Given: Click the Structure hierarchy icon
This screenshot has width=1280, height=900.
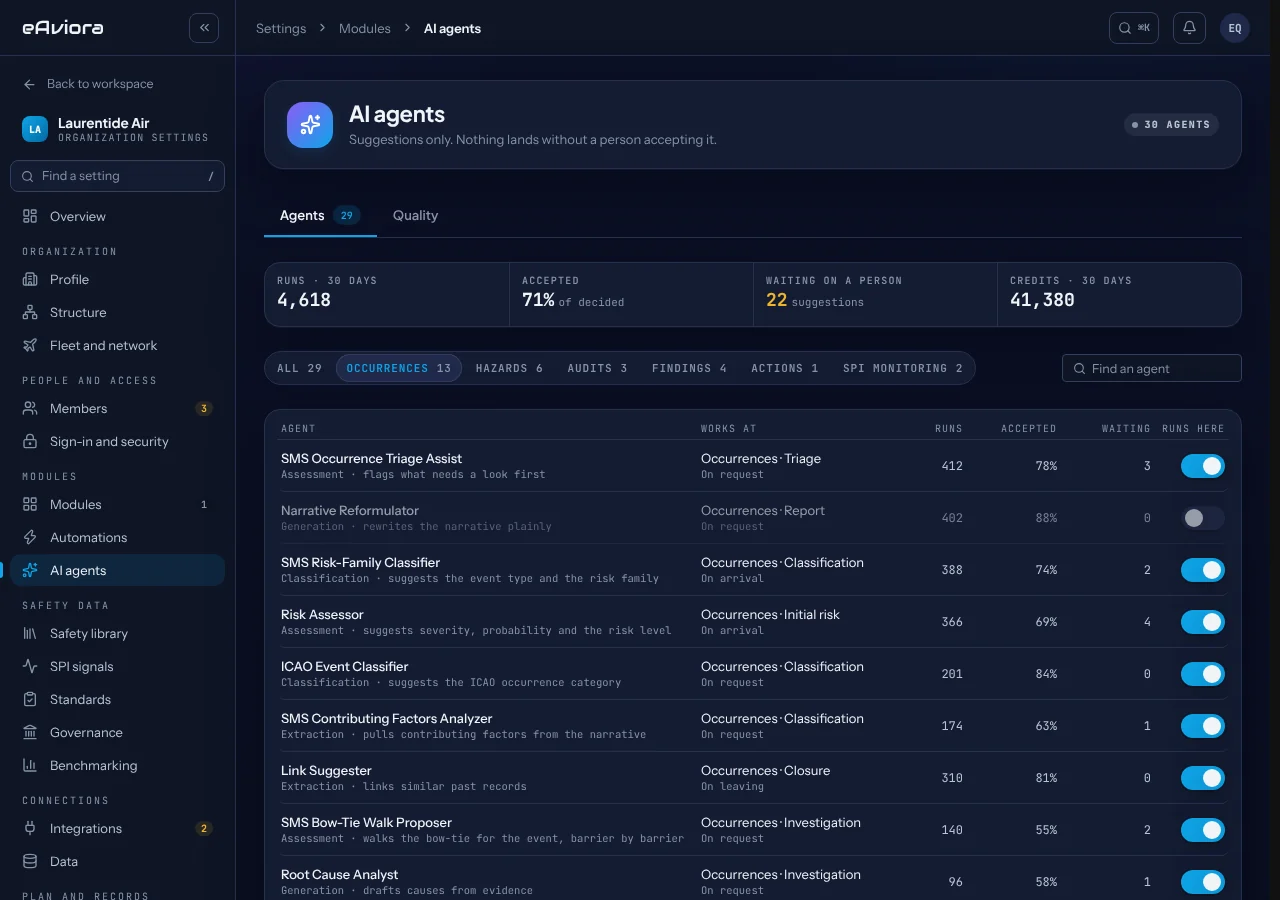Looking at the screenshot, I should click(x=30, y=312).
